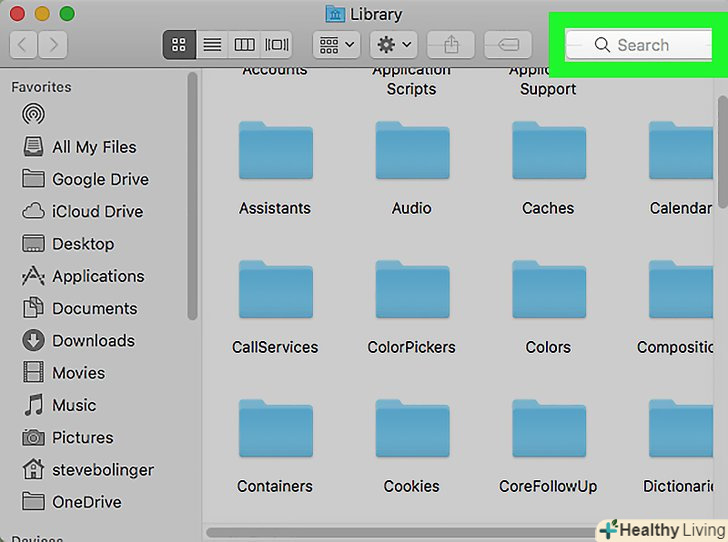The width and height of the screenshot is (728, 542).
Task: Go back with the left arrow button
Action: (23, 45)
